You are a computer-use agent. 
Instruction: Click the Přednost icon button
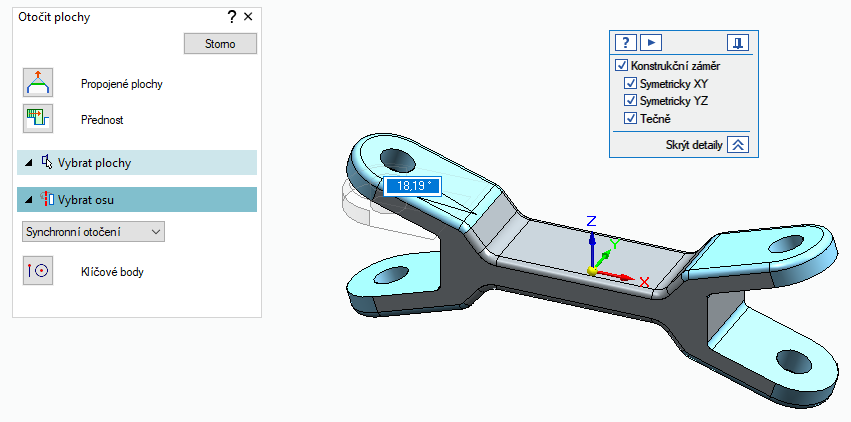(x=38, y=119)
